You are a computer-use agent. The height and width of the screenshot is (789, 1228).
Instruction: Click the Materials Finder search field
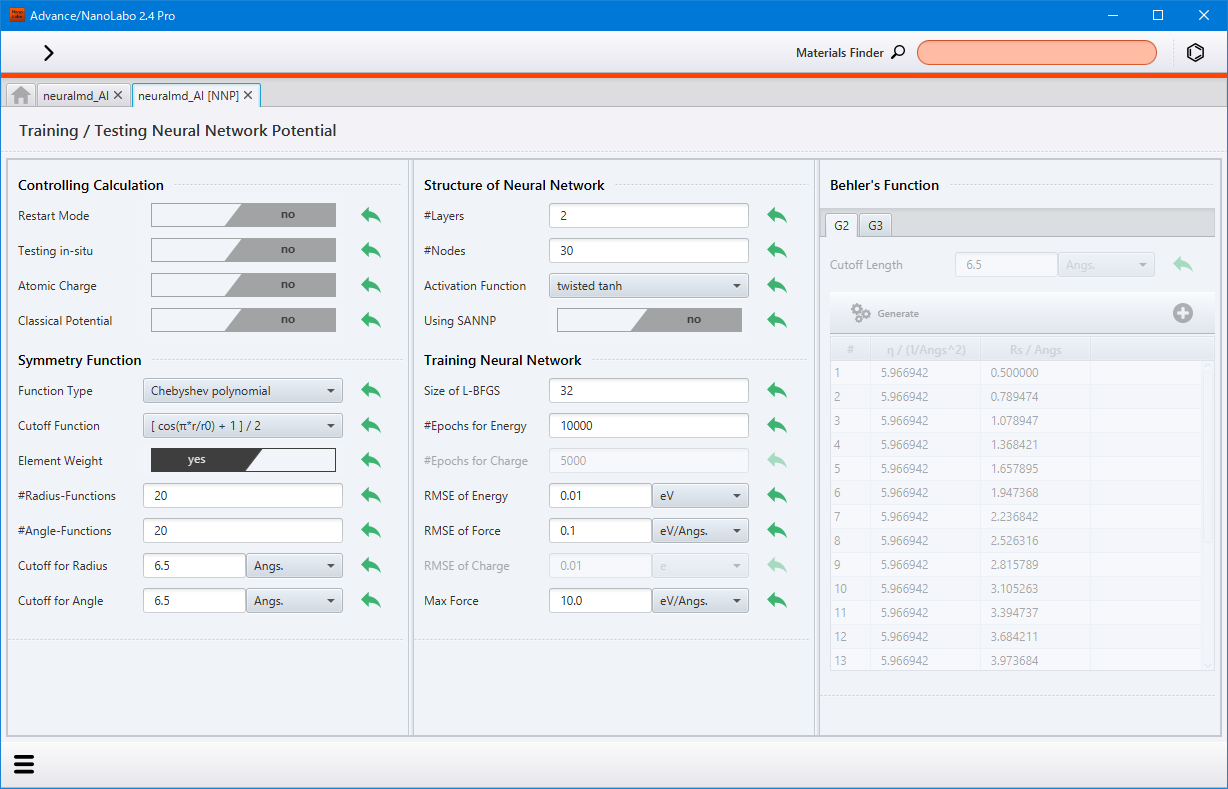tap(1037, 53)
